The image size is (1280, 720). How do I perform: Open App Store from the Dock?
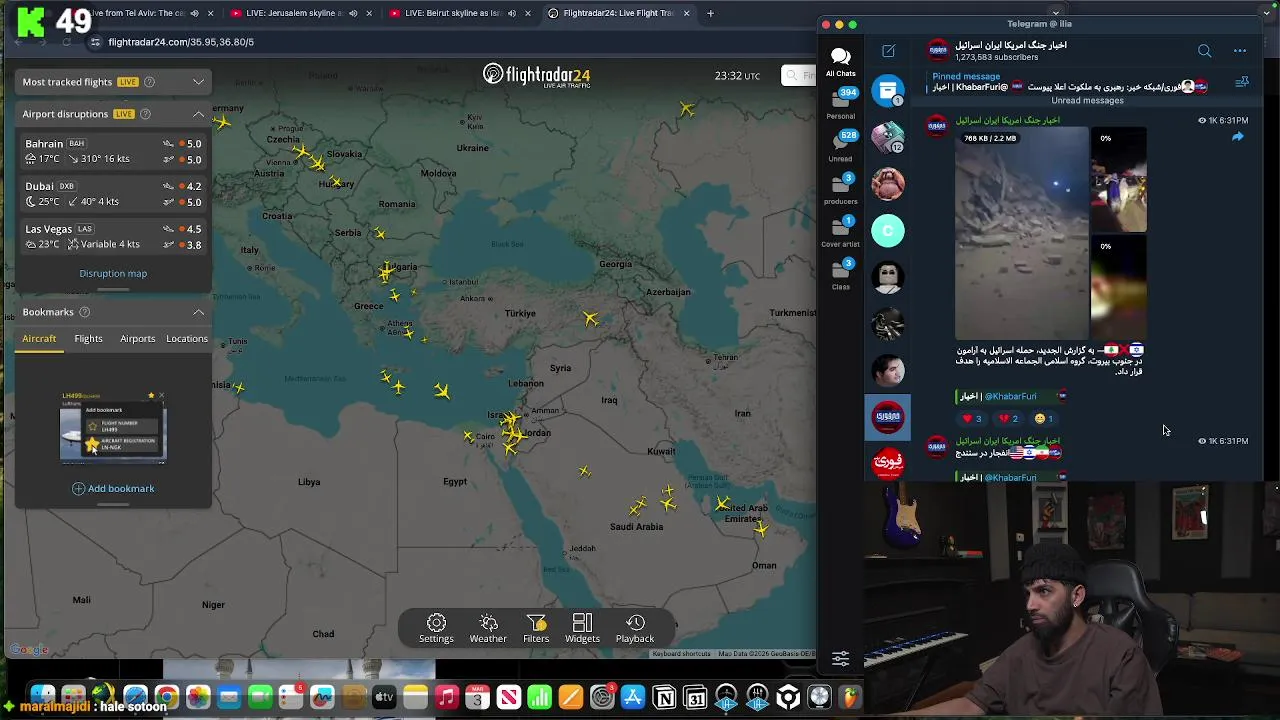tap(633, 697)
